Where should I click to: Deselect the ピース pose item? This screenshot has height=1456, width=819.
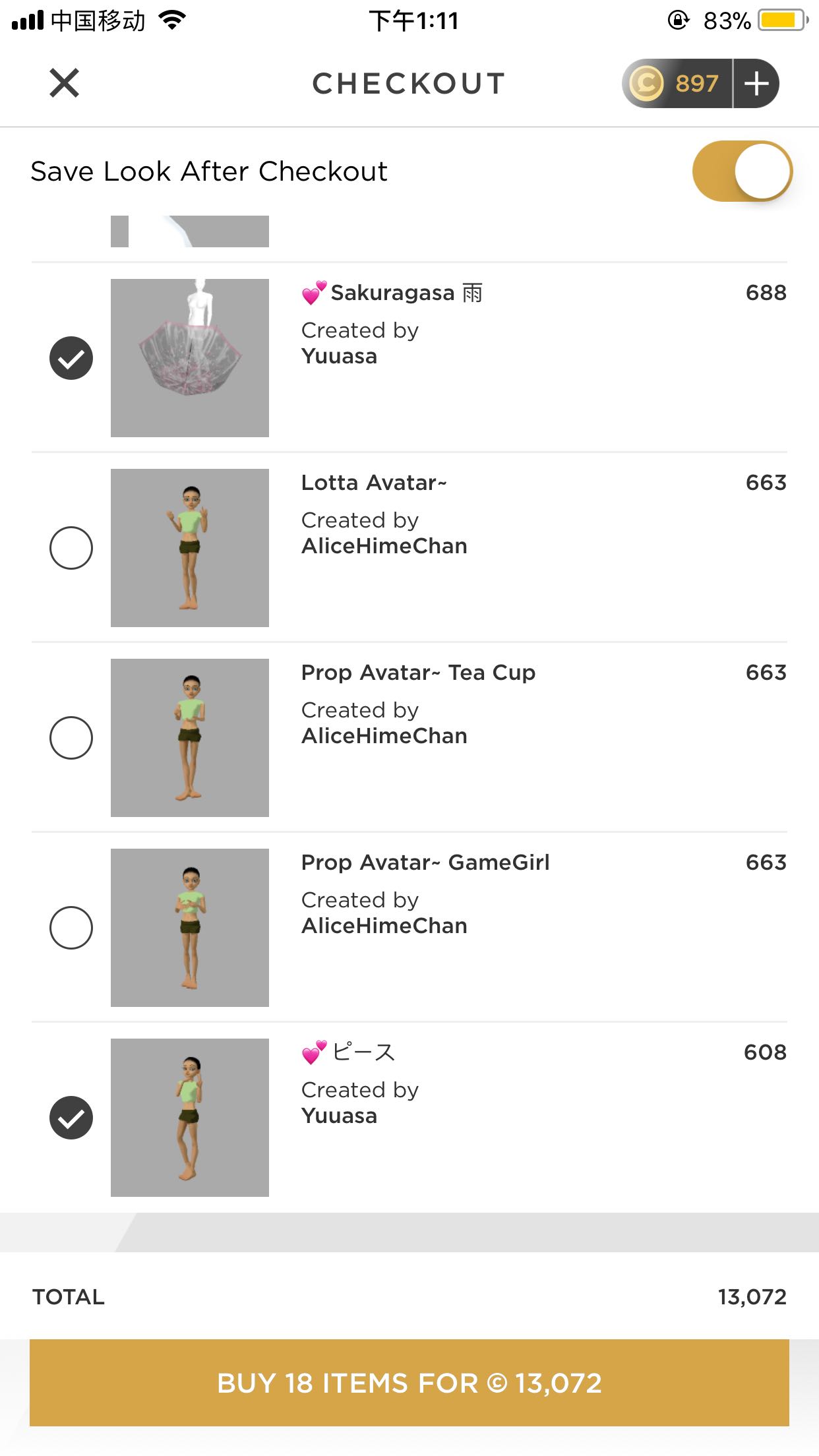[x=71, y=1118]
